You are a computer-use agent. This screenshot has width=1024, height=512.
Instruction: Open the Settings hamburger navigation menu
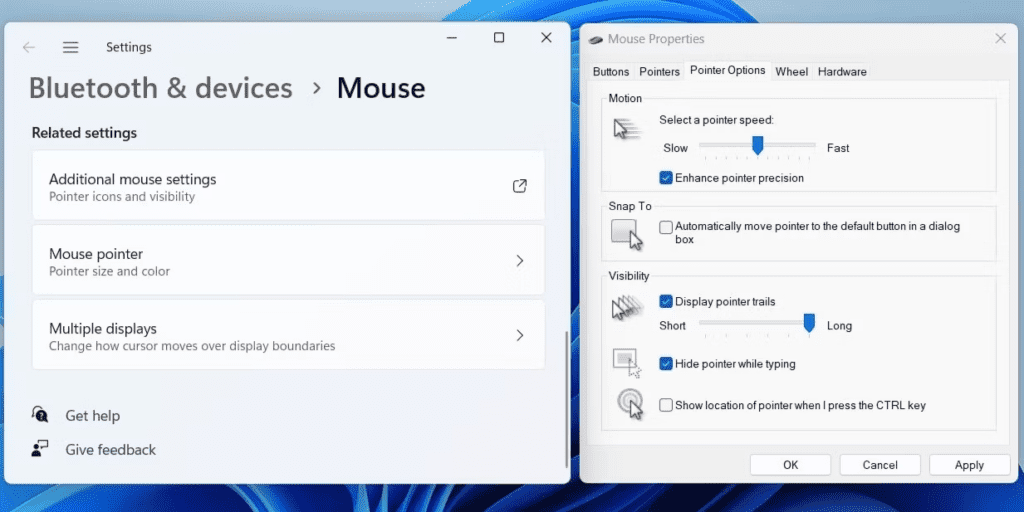tap(70, 47)
